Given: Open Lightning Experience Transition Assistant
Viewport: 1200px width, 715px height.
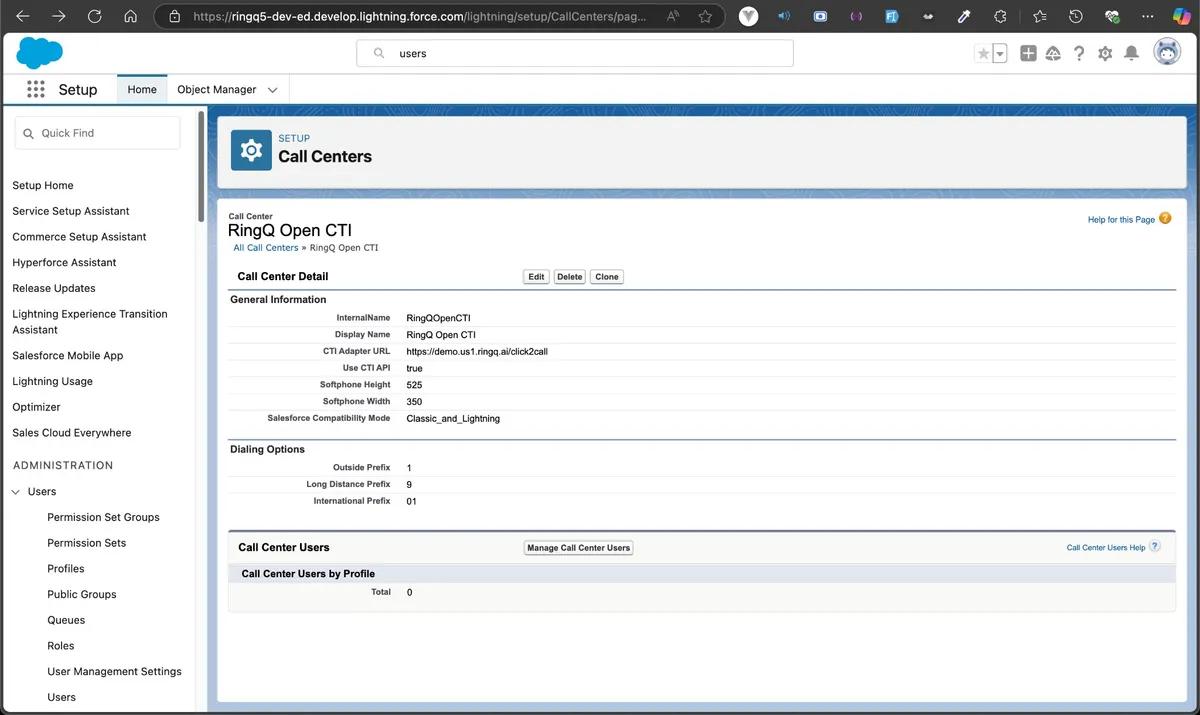Looking at the screenshot, I should point(90,322).
